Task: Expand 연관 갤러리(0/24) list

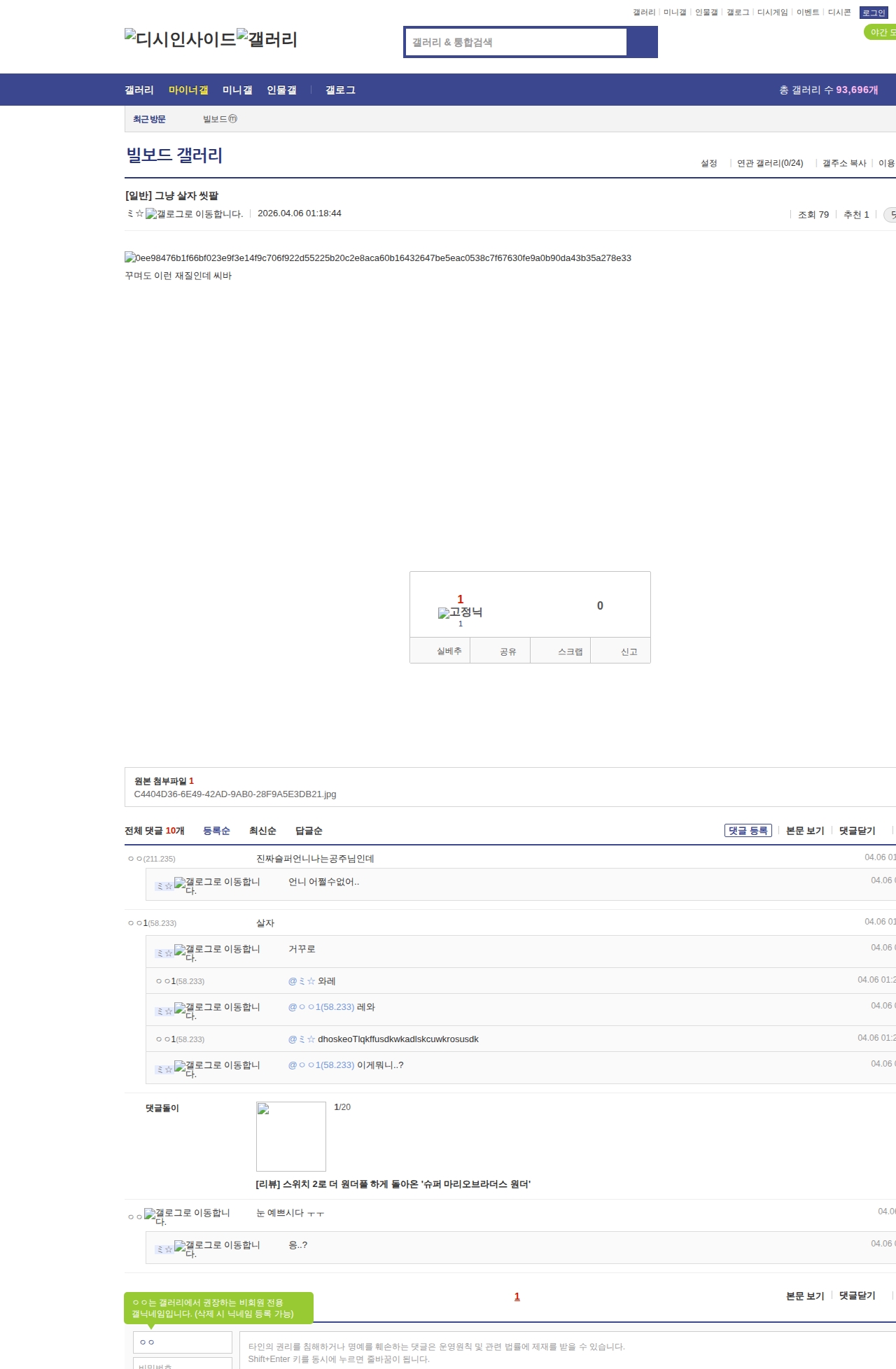Action: coord(769,163)
